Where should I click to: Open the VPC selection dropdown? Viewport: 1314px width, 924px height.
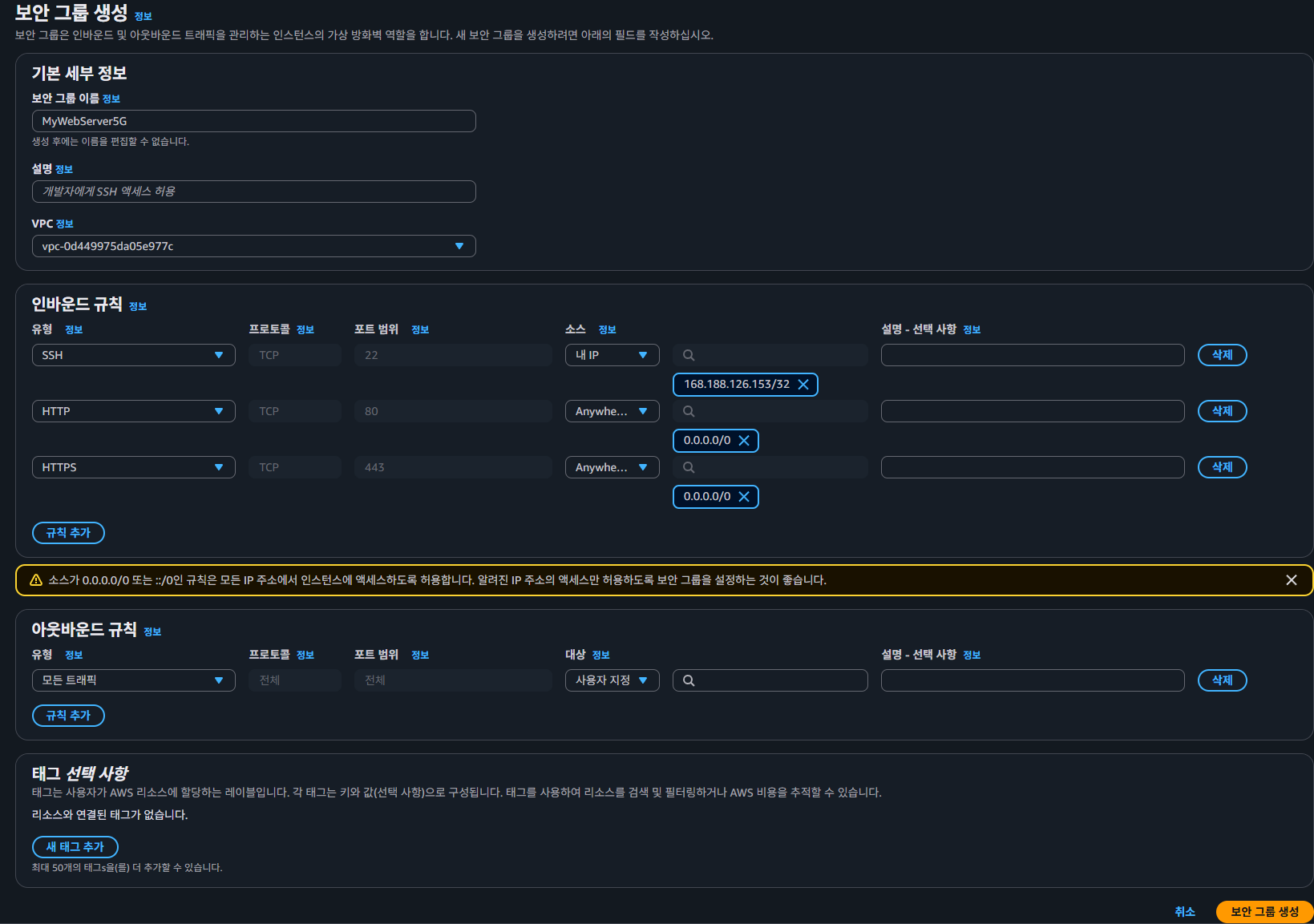(254, 246)
